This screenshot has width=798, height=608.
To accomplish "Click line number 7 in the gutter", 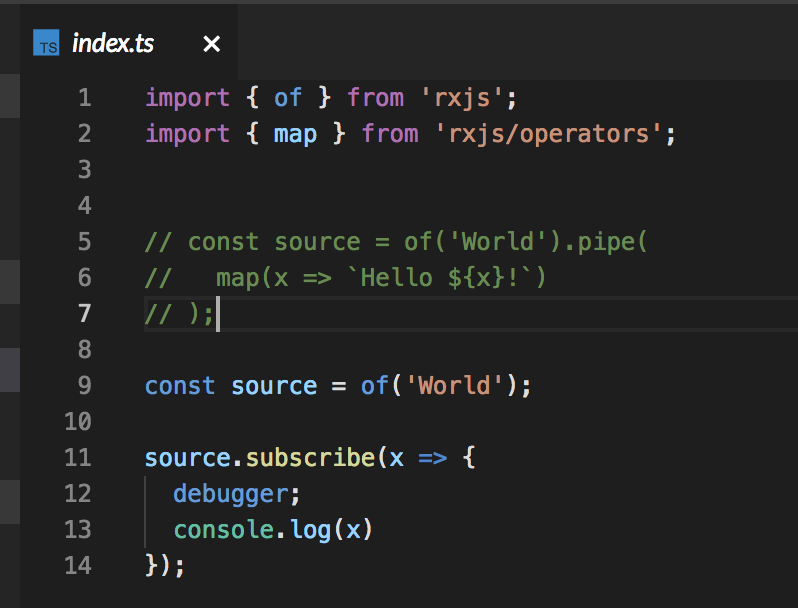I will pos(85,313).
